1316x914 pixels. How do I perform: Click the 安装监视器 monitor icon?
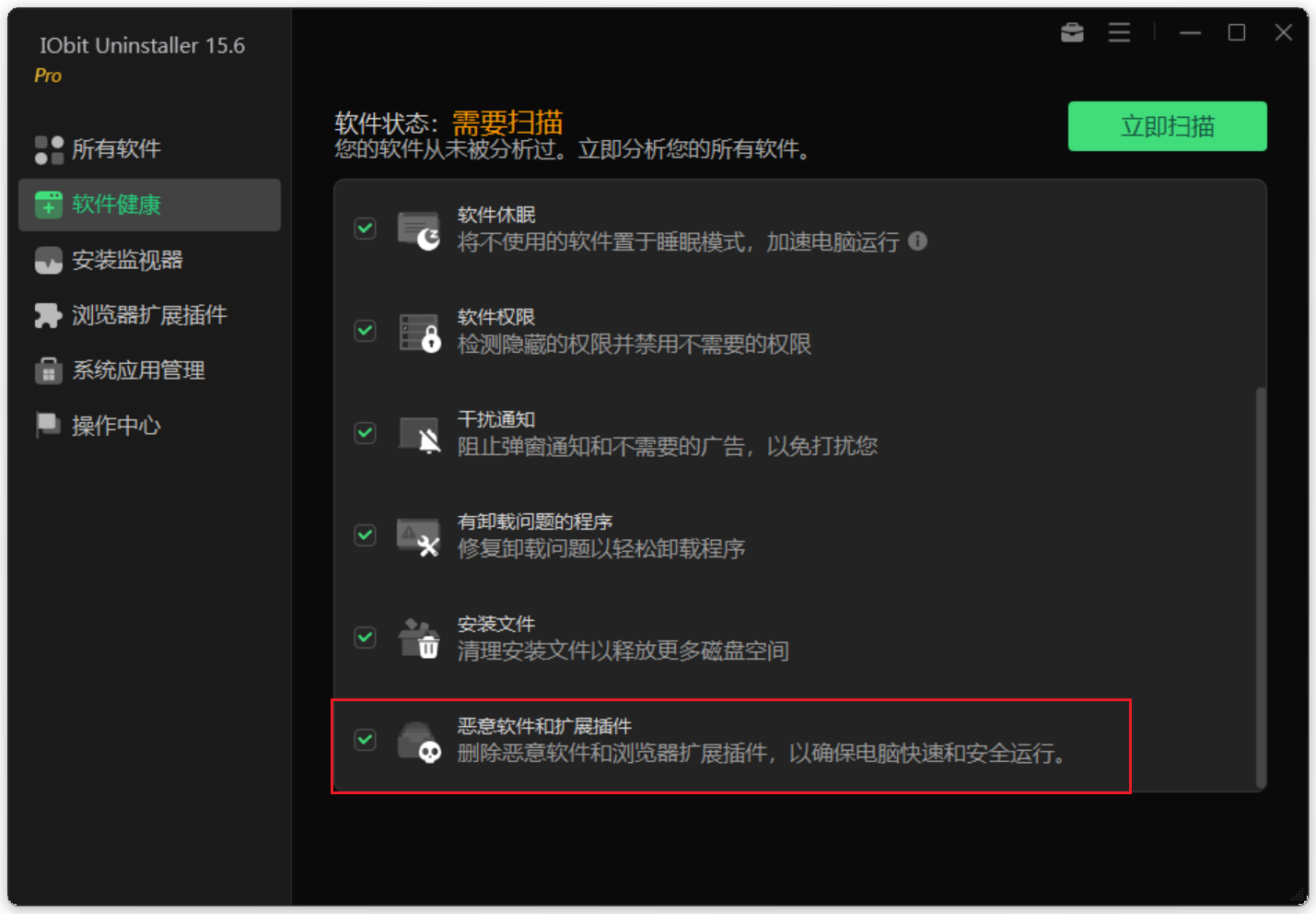49,261
